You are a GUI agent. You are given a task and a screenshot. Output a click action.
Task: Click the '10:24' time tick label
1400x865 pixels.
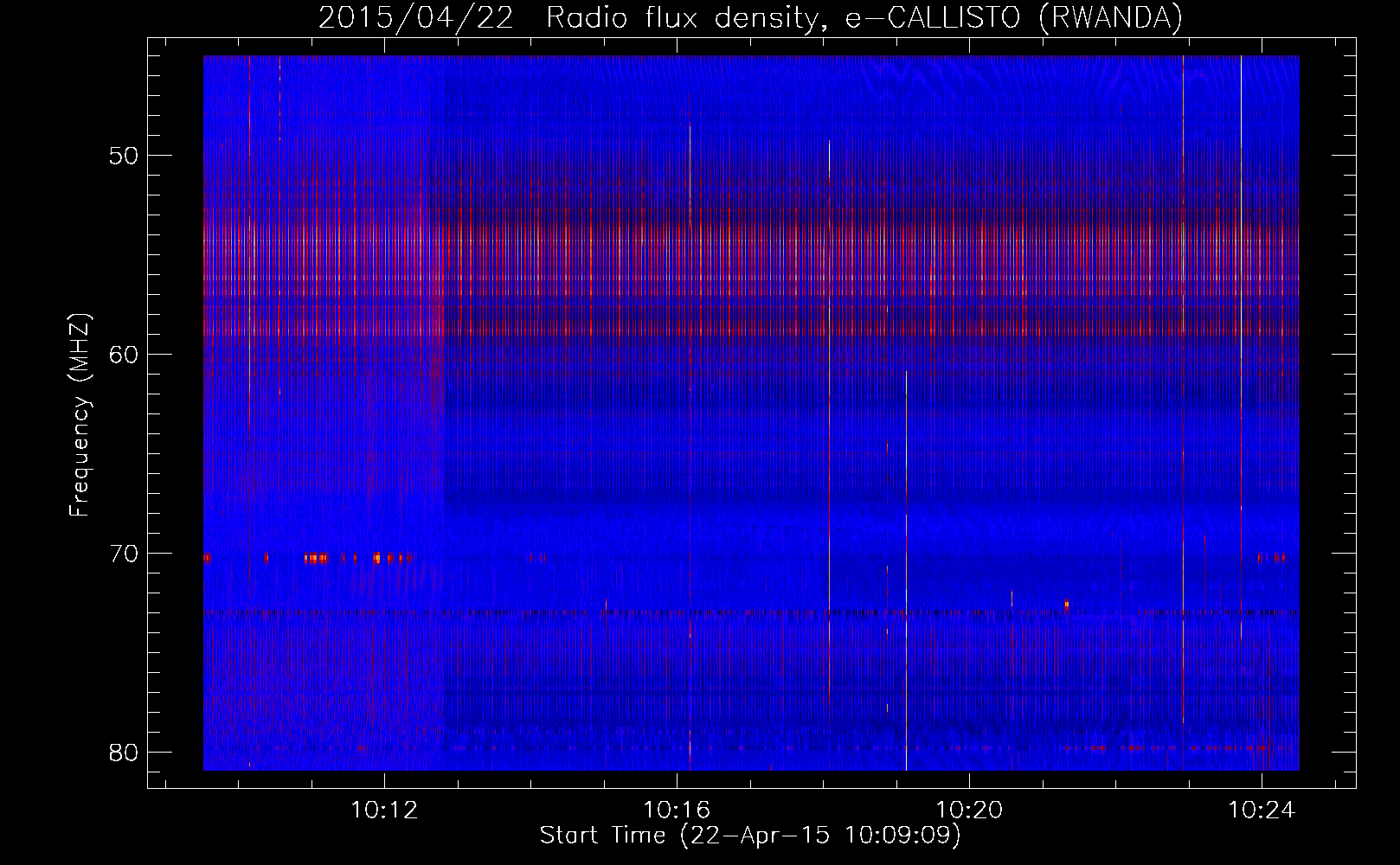click(1262, 810)
